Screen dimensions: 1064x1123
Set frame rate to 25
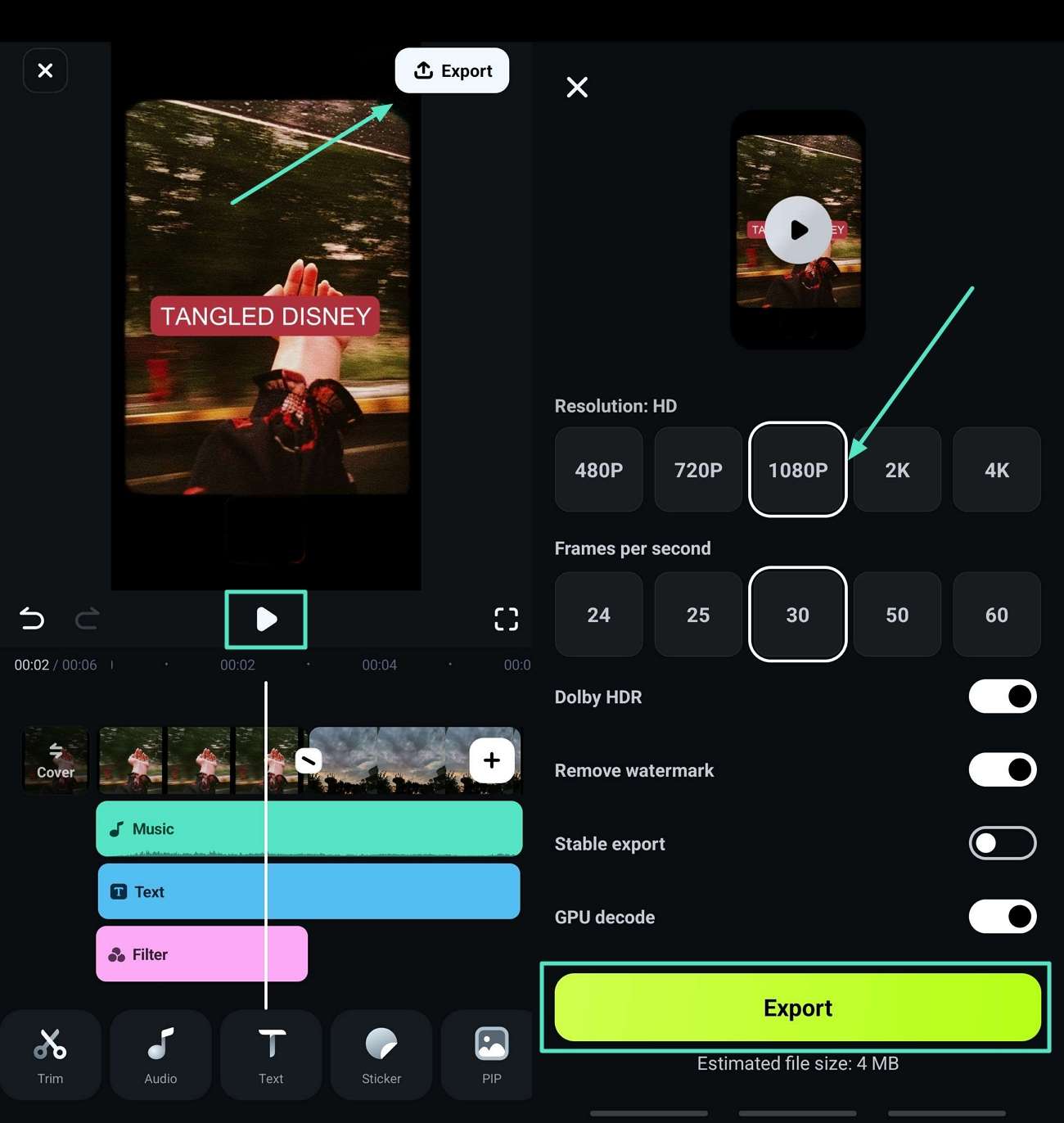tap(698, 615)
